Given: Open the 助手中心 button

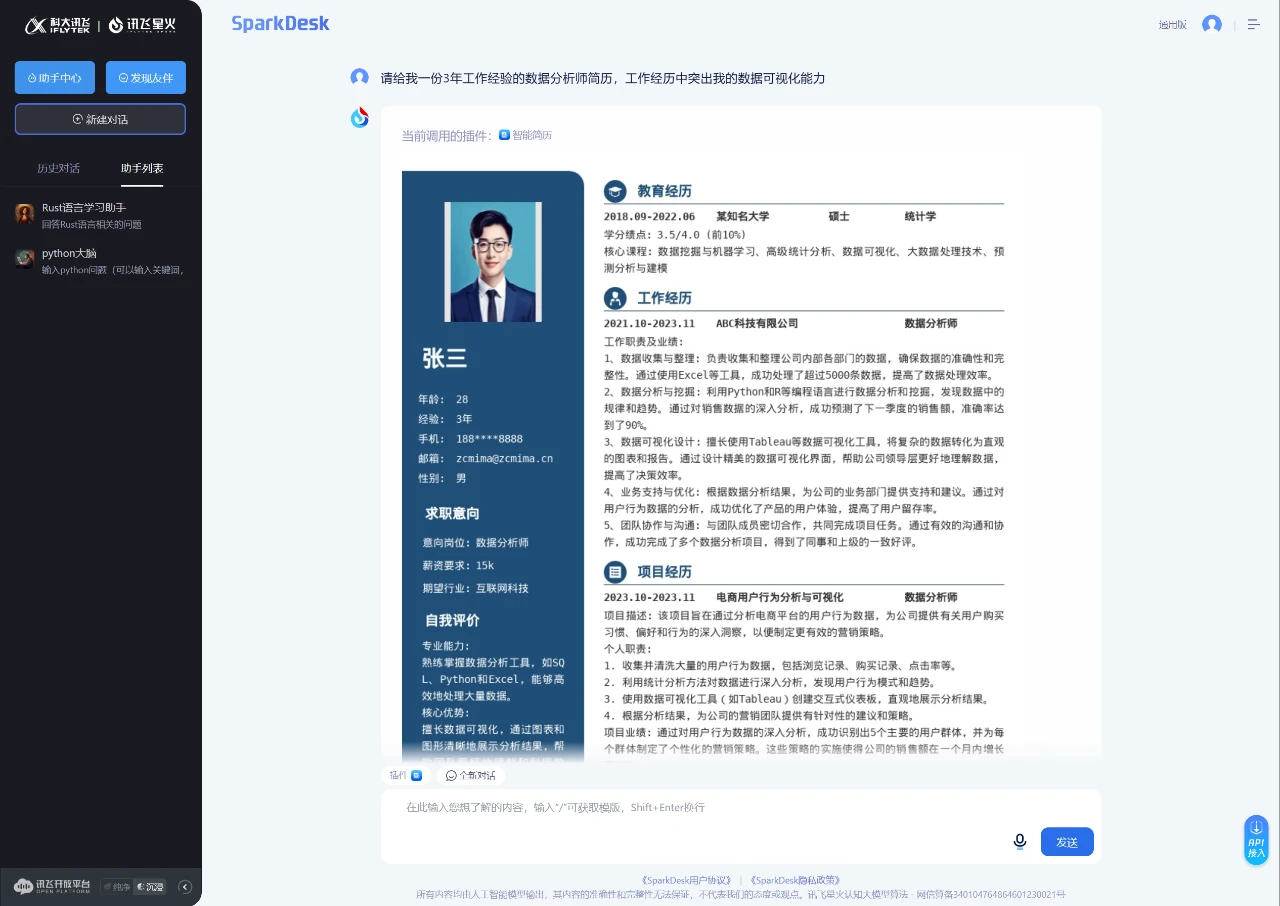Looking at the screenshot, I should (55, 78).
